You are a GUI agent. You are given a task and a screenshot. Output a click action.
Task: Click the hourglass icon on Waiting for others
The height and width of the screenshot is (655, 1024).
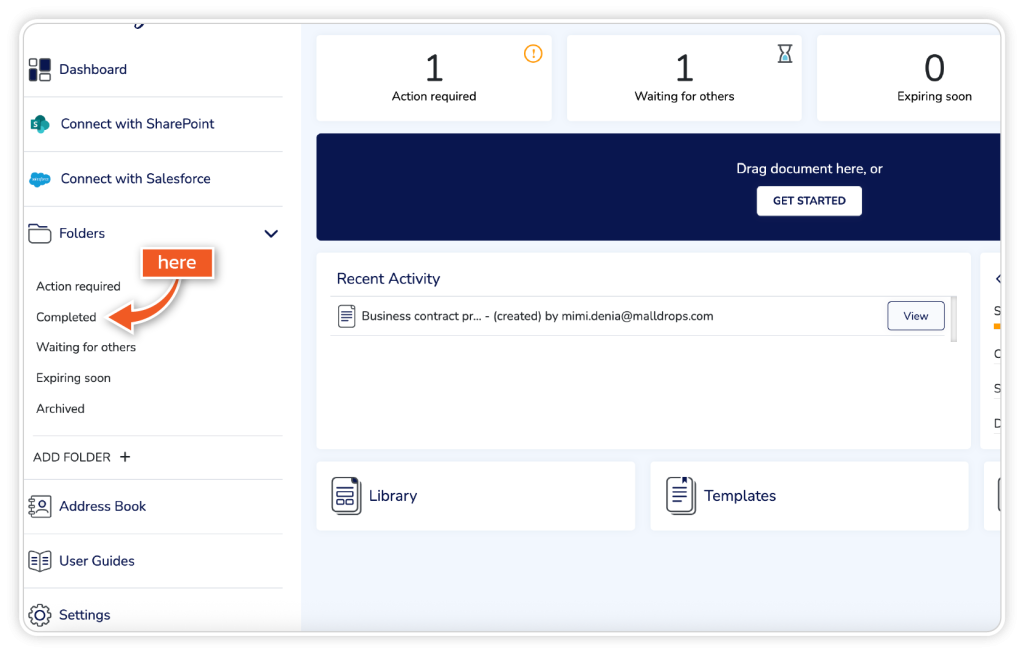785,55
